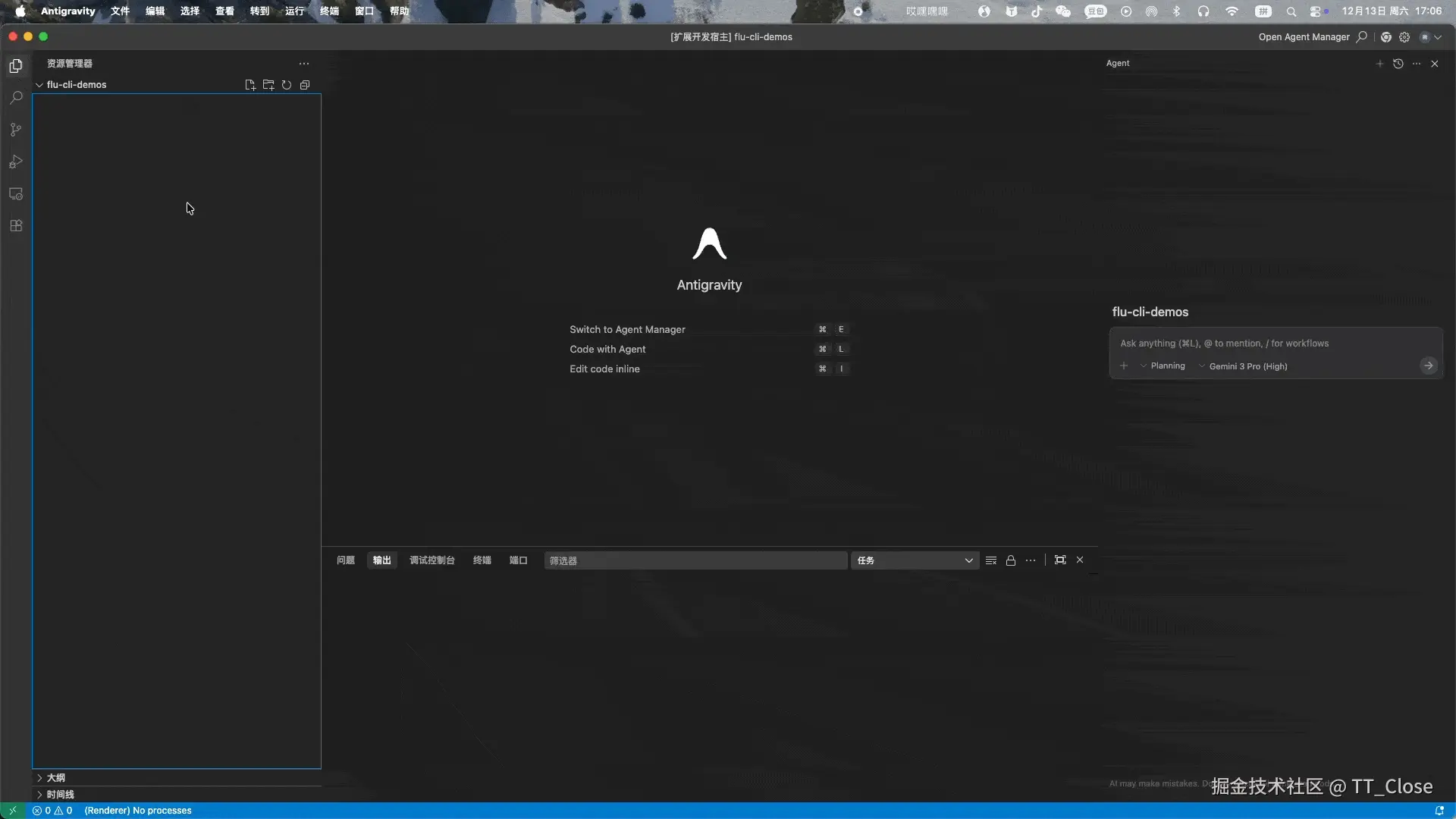Viewport: 1456px width, 819px height.
Task: Open the Gemini 3 Pro (High) model dropdown
Action: point(1243,366)
